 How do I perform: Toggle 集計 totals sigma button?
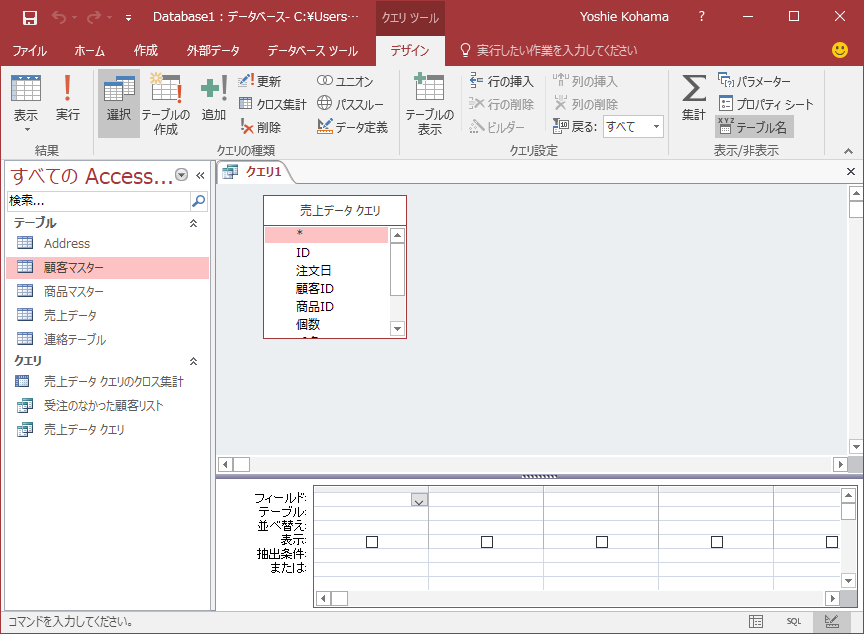pos(693,98)
